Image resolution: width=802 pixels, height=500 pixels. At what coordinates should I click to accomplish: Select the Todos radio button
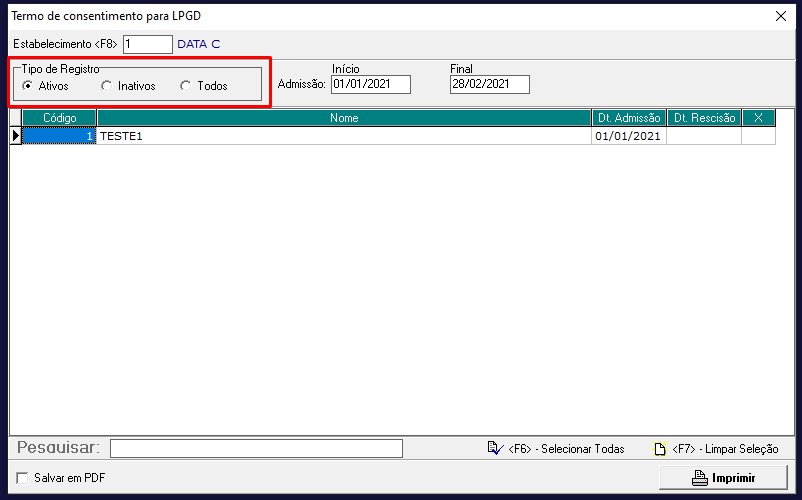(186, 86)
